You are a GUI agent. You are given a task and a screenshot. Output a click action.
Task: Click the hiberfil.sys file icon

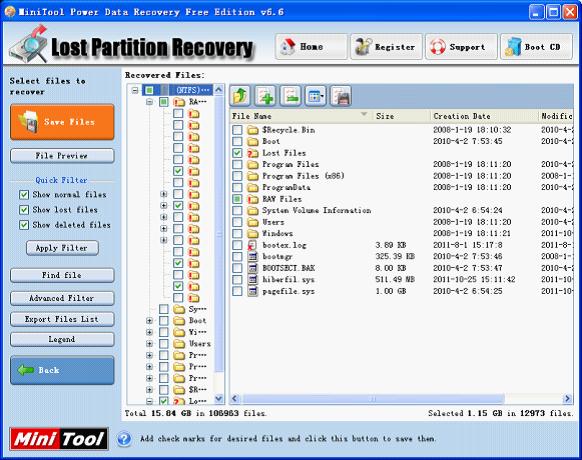[253, 280]
